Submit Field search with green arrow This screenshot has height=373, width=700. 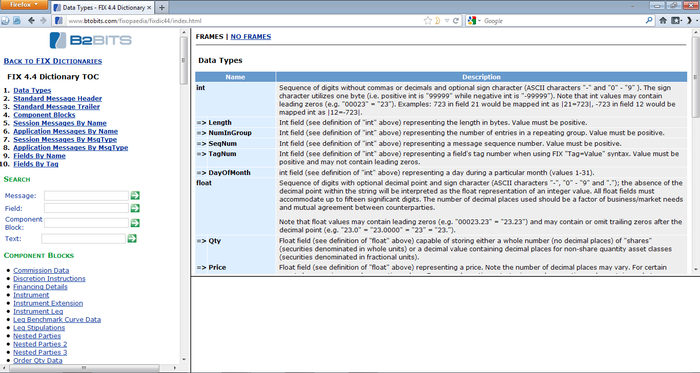[x=135, y=208]
